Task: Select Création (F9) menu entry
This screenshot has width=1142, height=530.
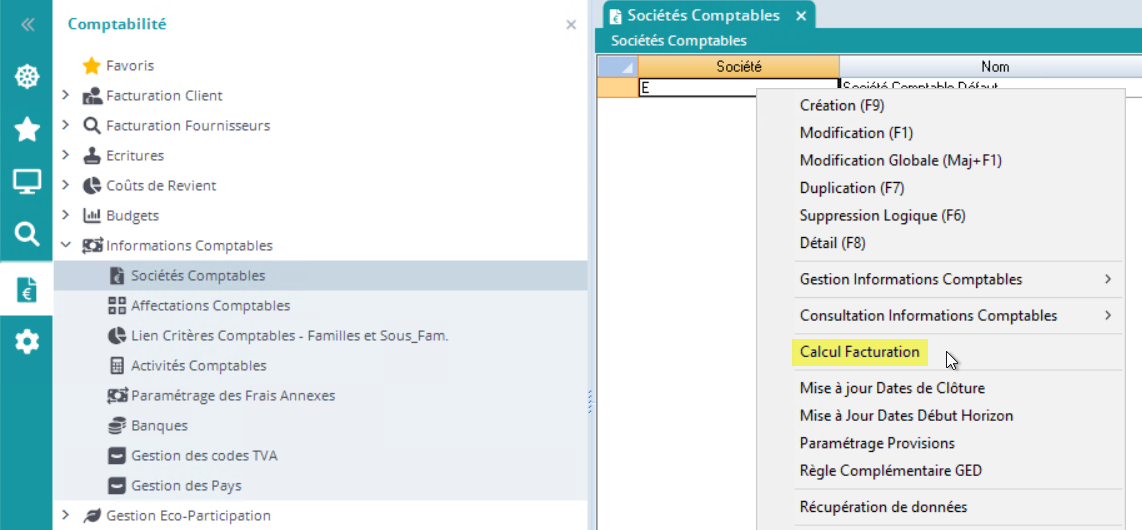Action: (x=842, y=105)
